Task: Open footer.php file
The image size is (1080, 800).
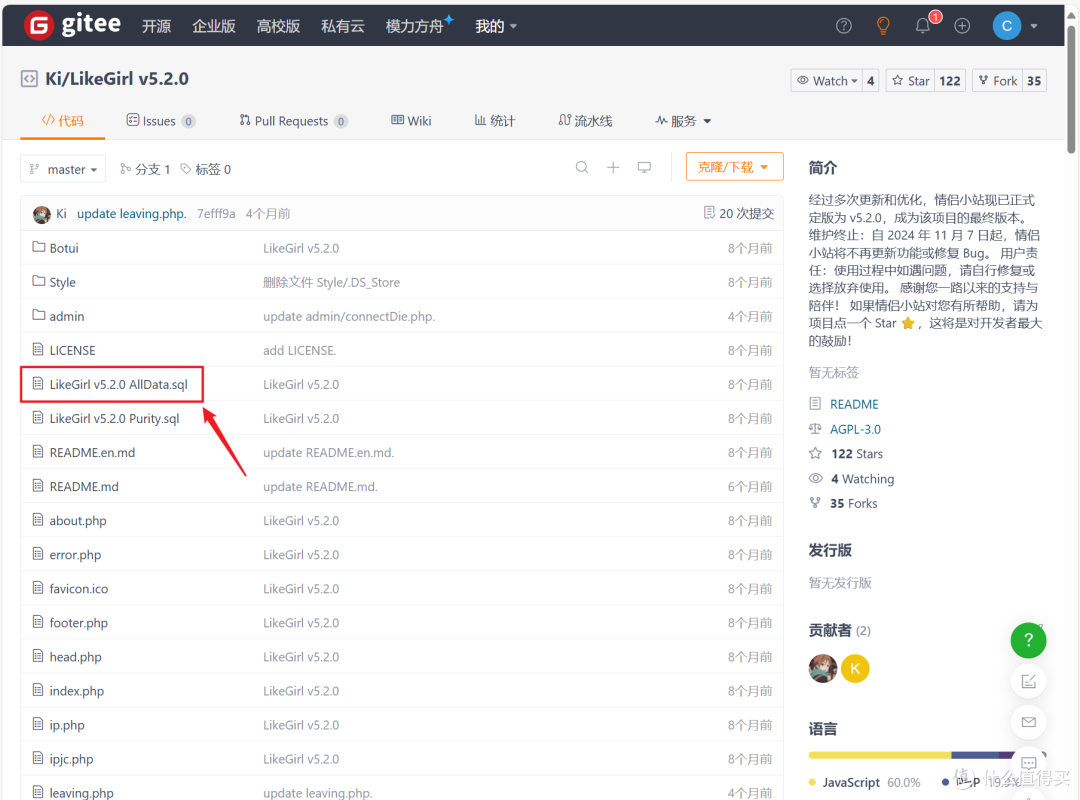Action: 79,623
